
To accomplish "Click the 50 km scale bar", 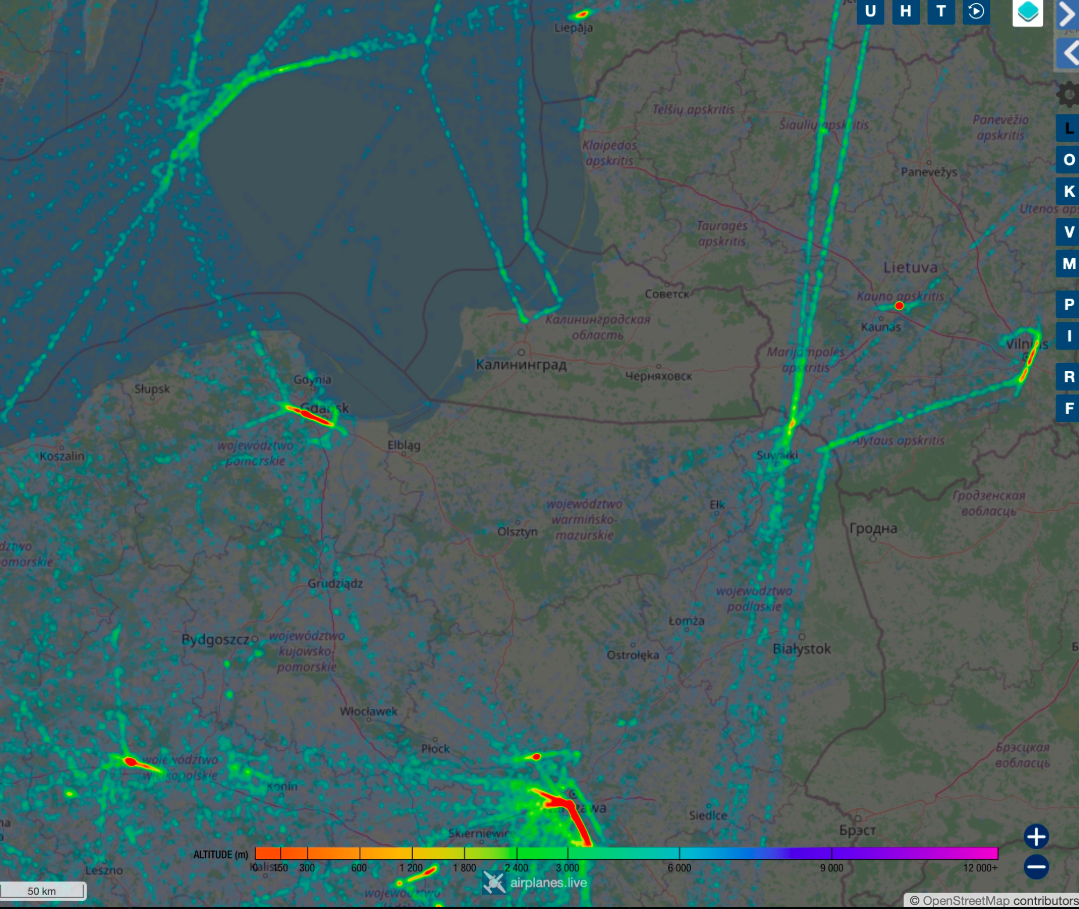I will (x=43, y=891).
